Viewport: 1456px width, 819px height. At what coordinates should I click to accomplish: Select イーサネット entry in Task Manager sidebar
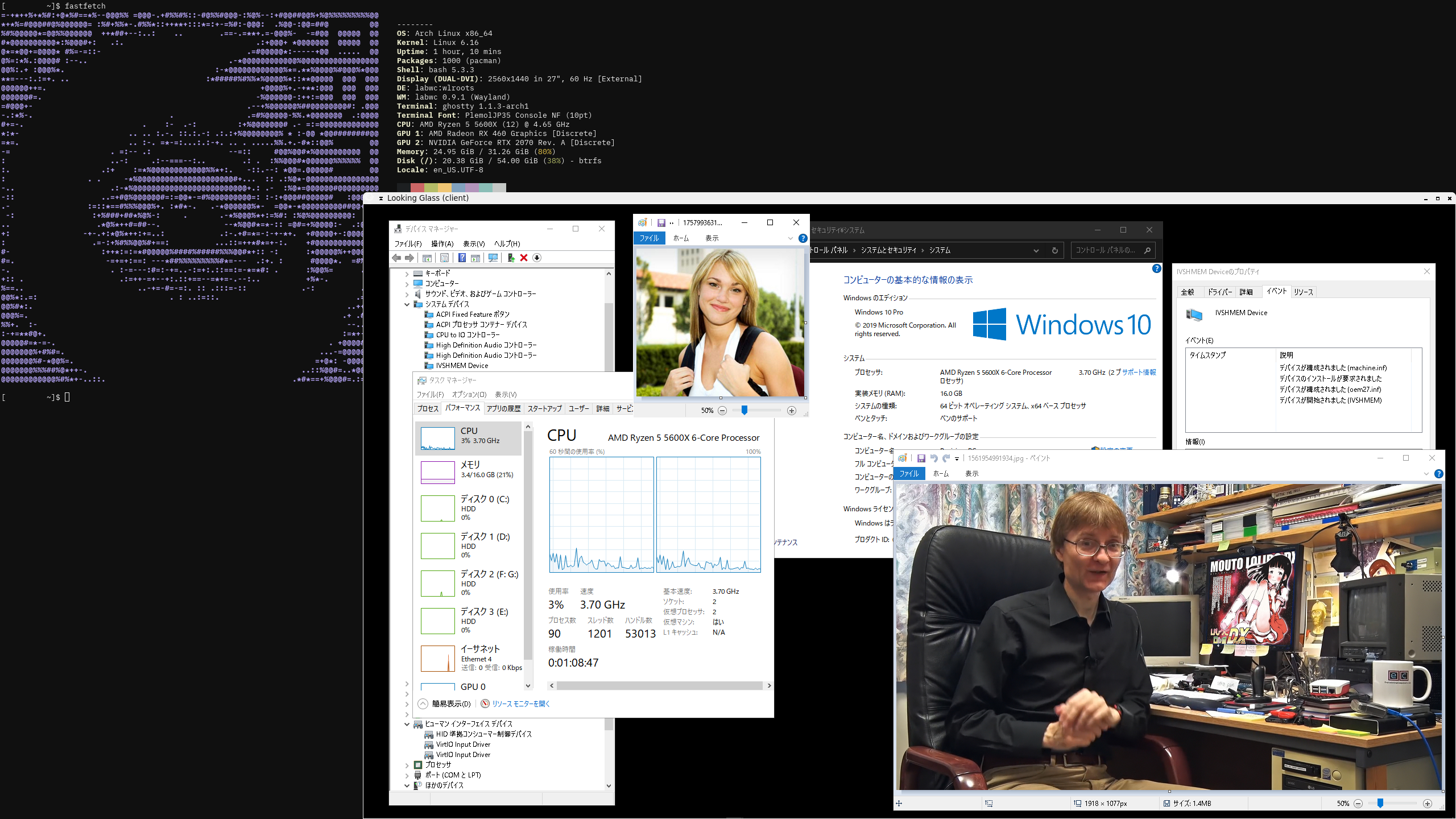(x=468, y=659)
